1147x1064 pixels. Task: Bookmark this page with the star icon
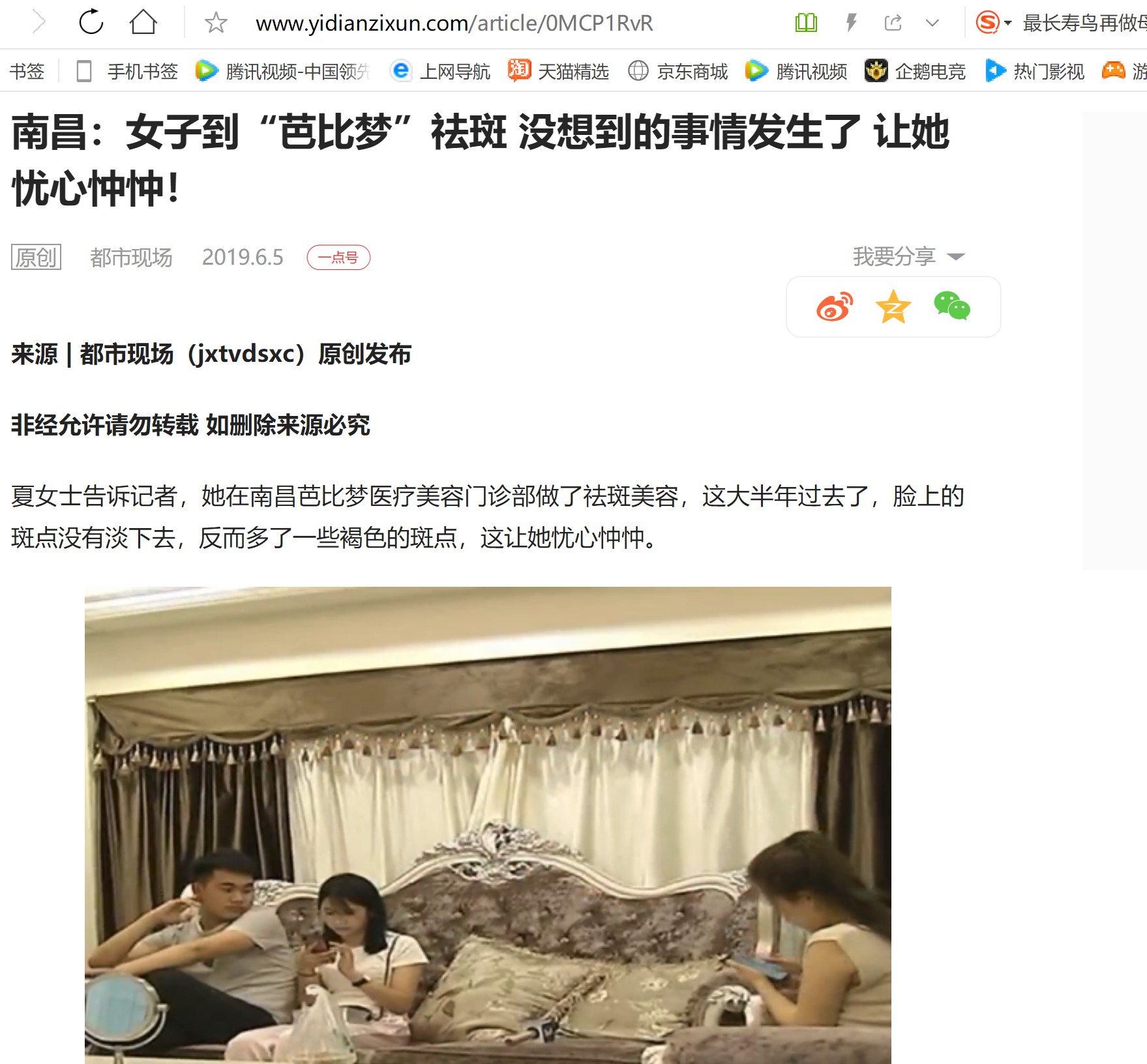216,23
